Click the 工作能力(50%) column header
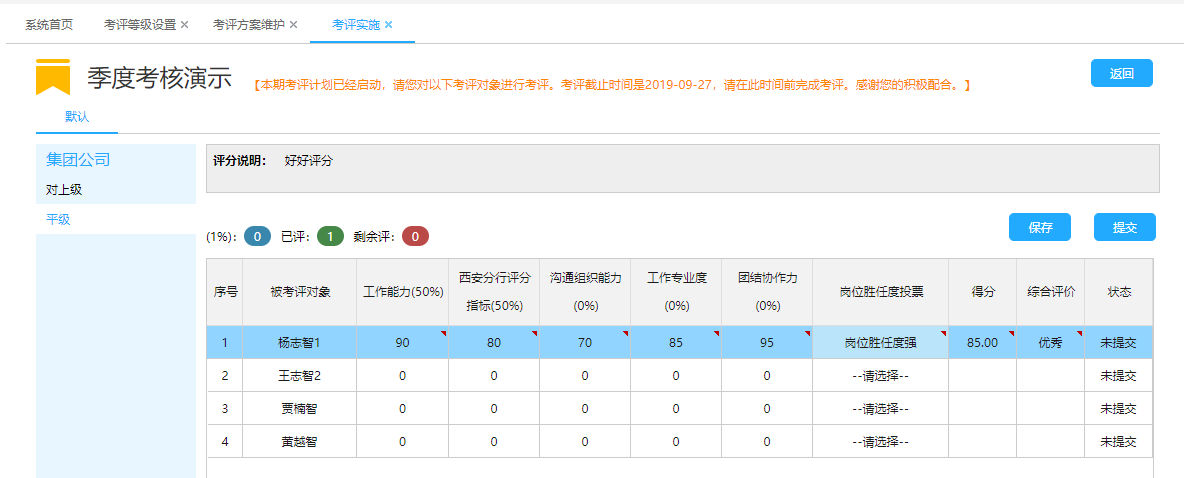1184x478 pixels. pos(402,292)
